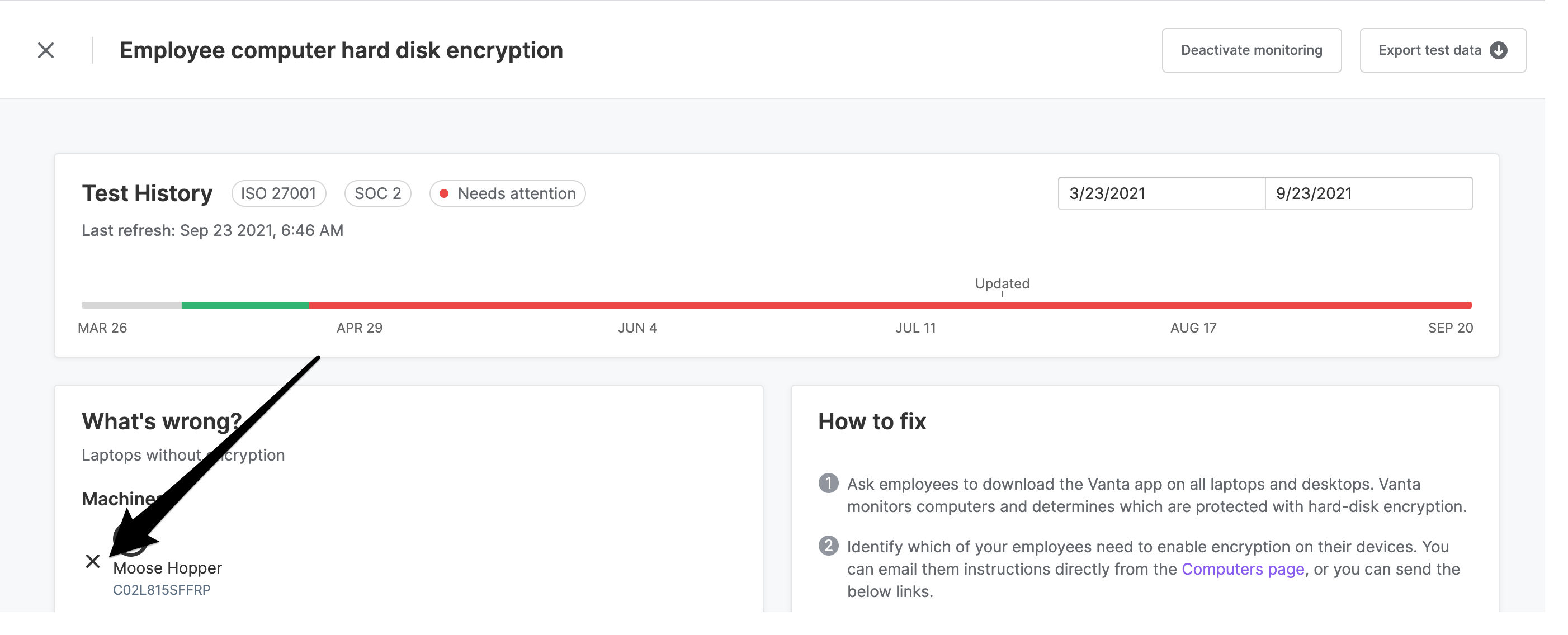Open machine serial C02L815SFFRP
This screenshot has width=1568, height=635.
(161, 589)
